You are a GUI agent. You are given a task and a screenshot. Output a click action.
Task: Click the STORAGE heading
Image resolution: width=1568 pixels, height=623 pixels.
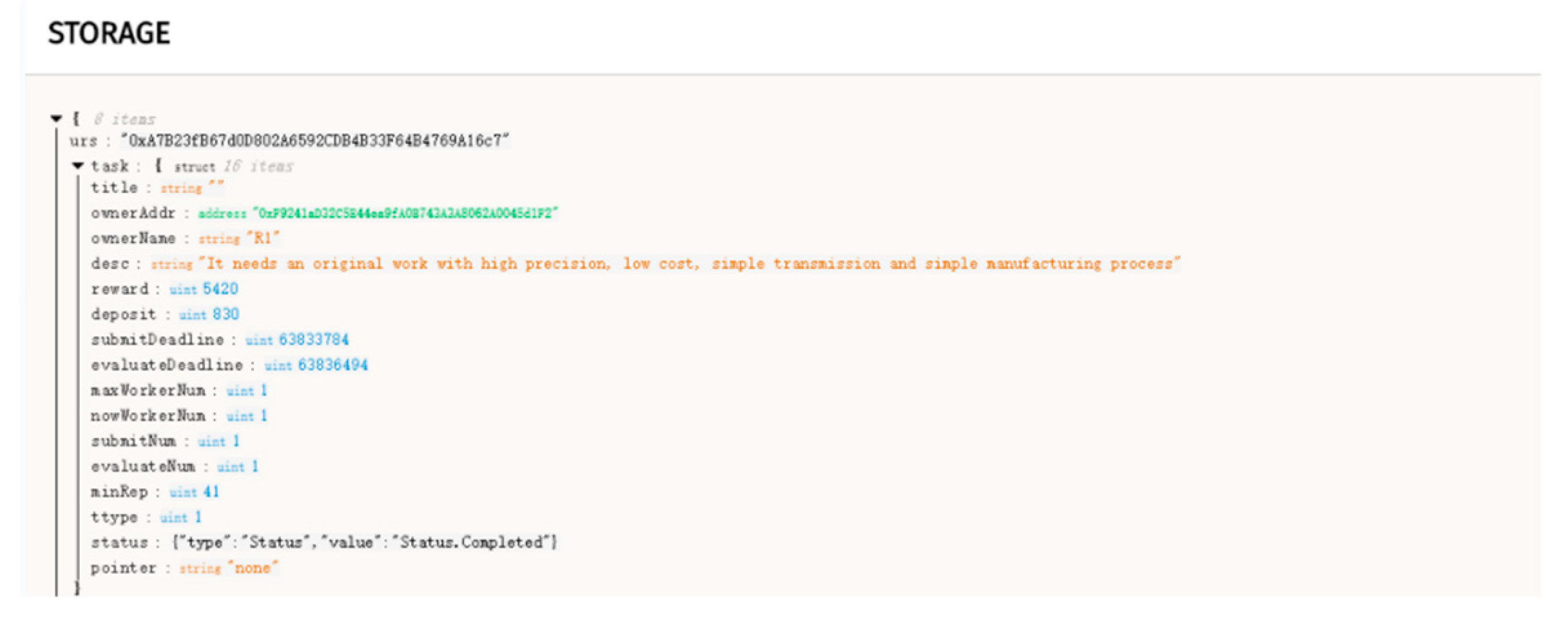pyautogui.click(x=109, y=34)
